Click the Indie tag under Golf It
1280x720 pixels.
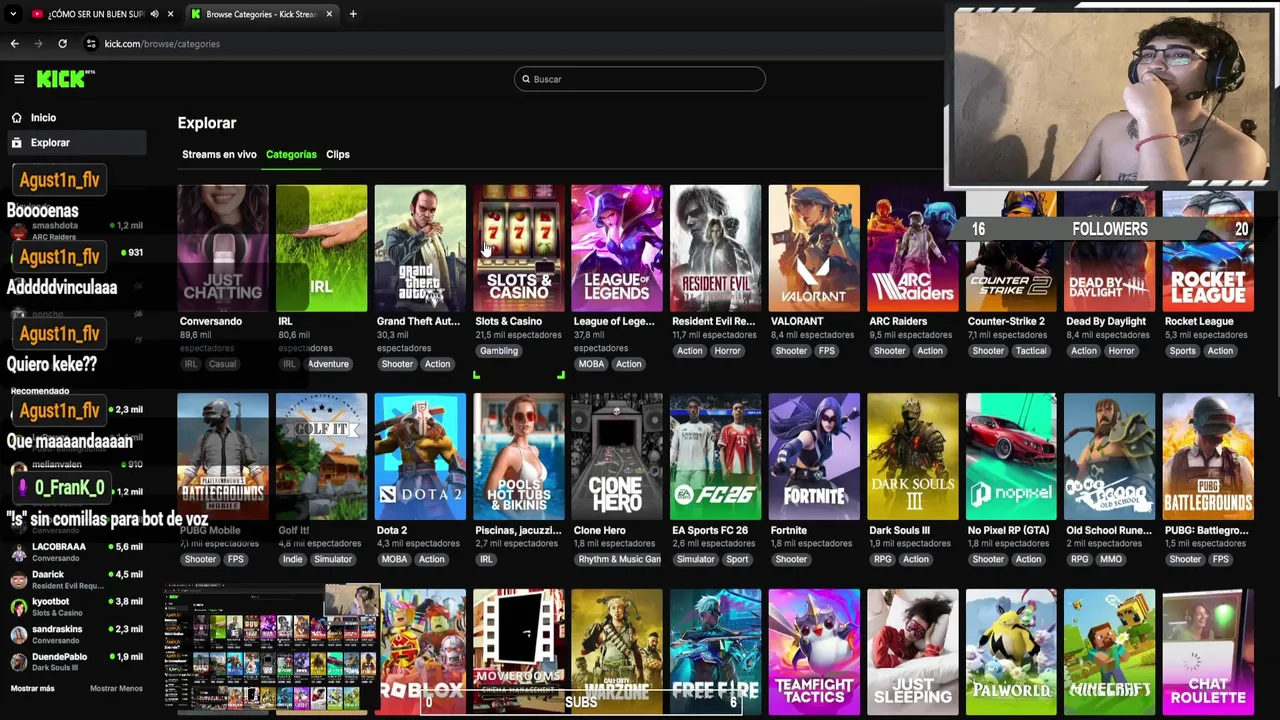[x=292, y=560]
